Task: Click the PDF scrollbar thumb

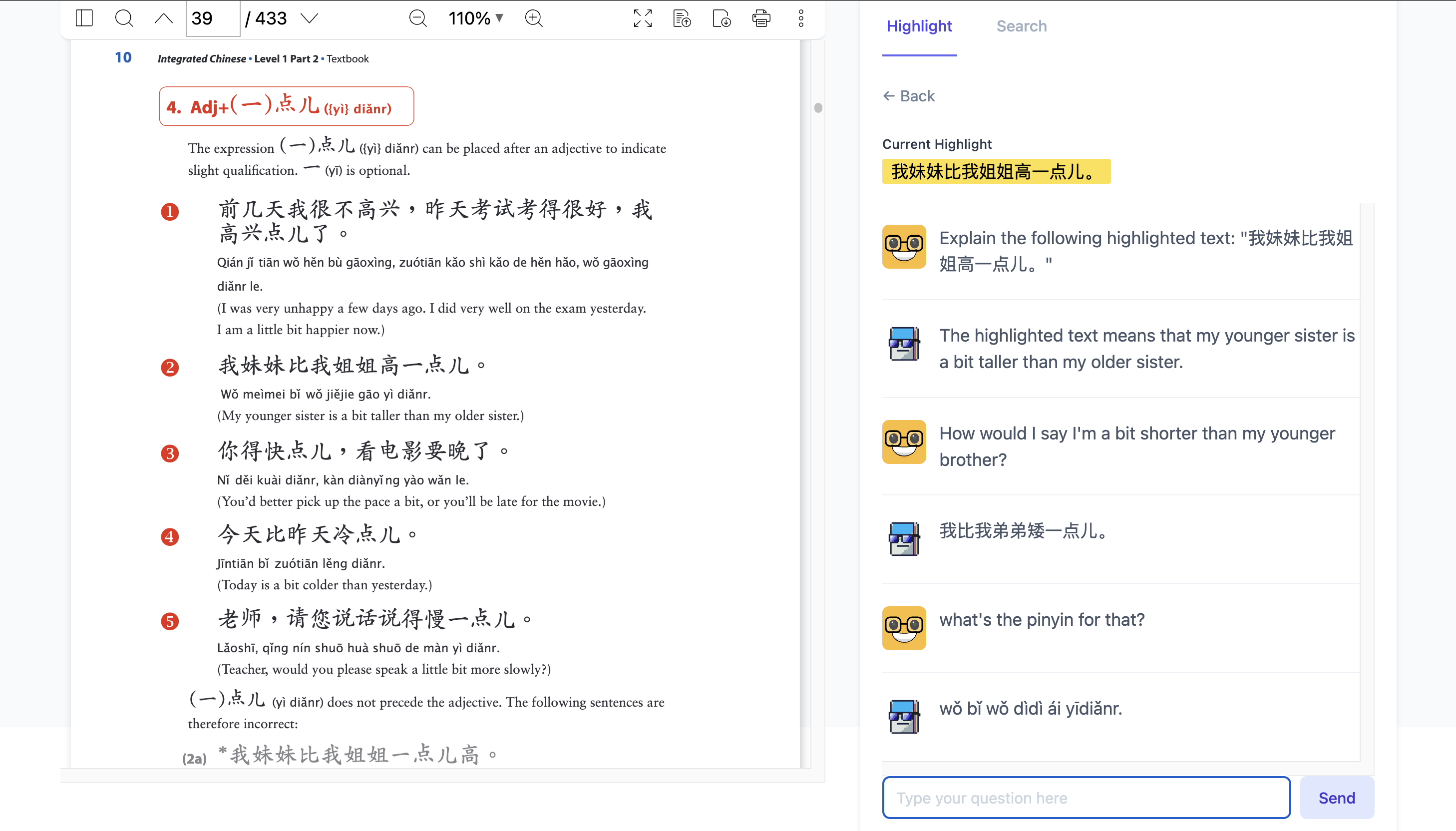Action: [x=818, y=108]
